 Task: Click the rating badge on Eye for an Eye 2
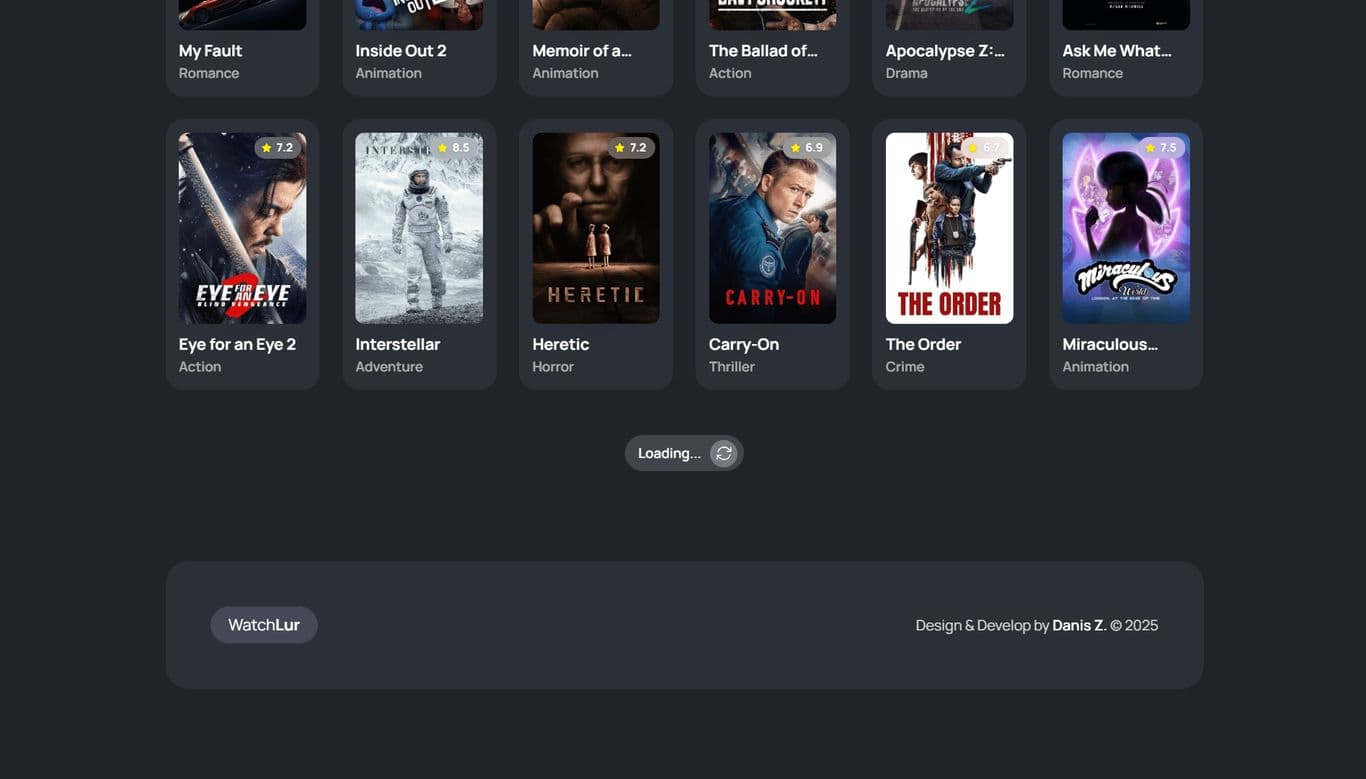(276, 148)
